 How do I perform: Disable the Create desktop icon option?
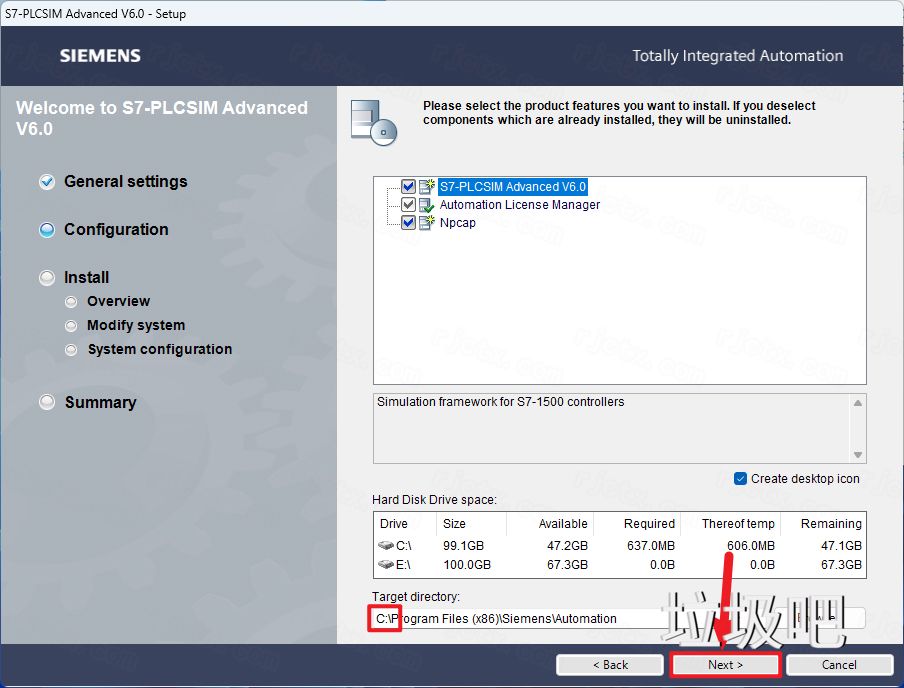click(x=740, y=479)
